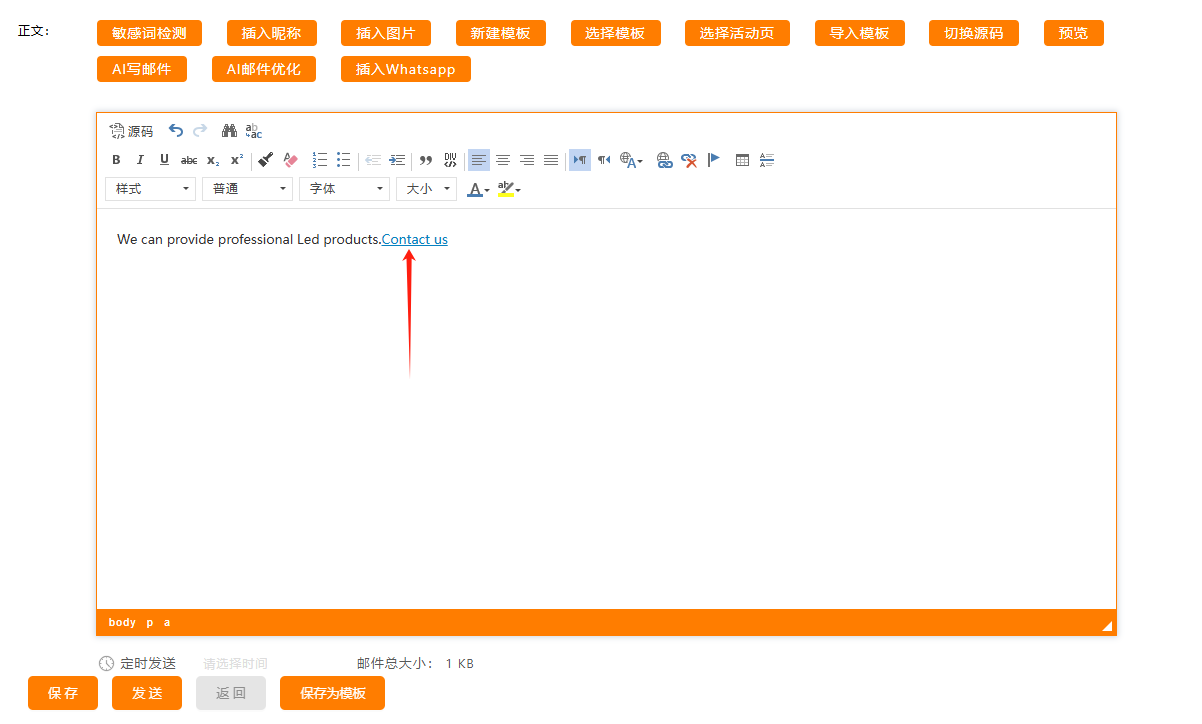Click the 插入昵称 button

271,33
